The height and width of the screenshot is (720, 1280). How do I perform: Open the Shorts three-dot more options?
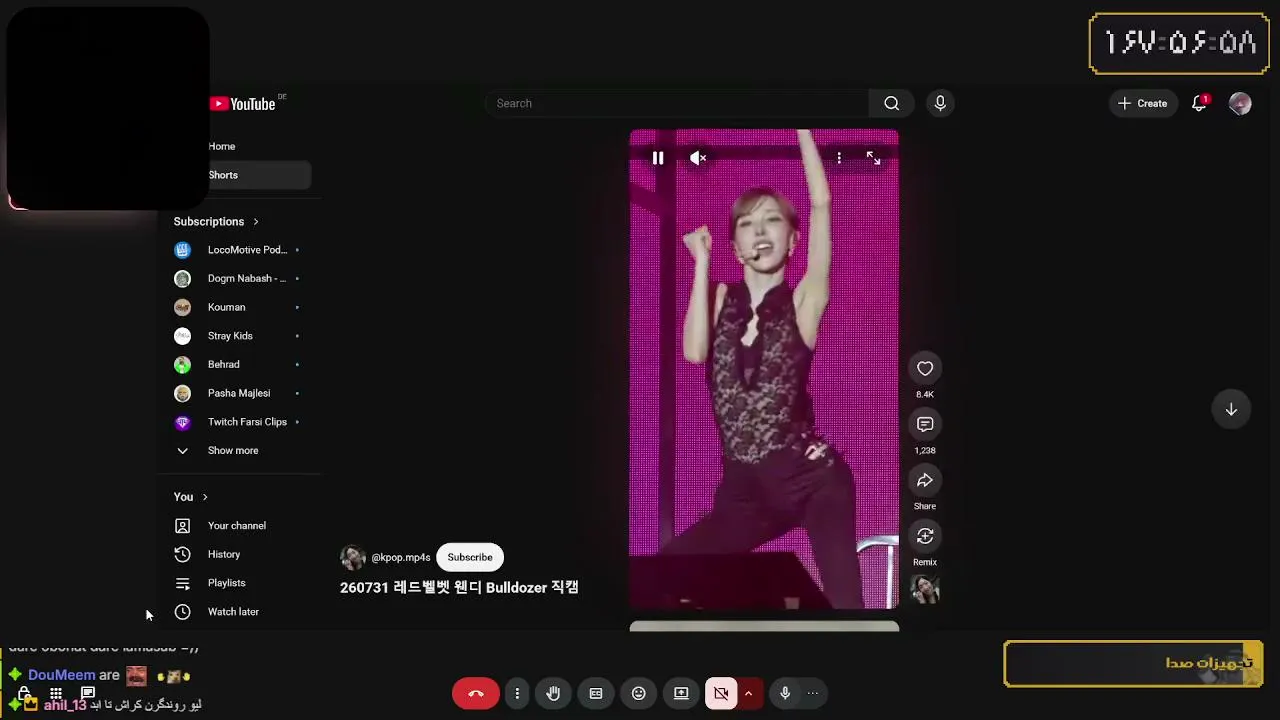click(839, 158)
